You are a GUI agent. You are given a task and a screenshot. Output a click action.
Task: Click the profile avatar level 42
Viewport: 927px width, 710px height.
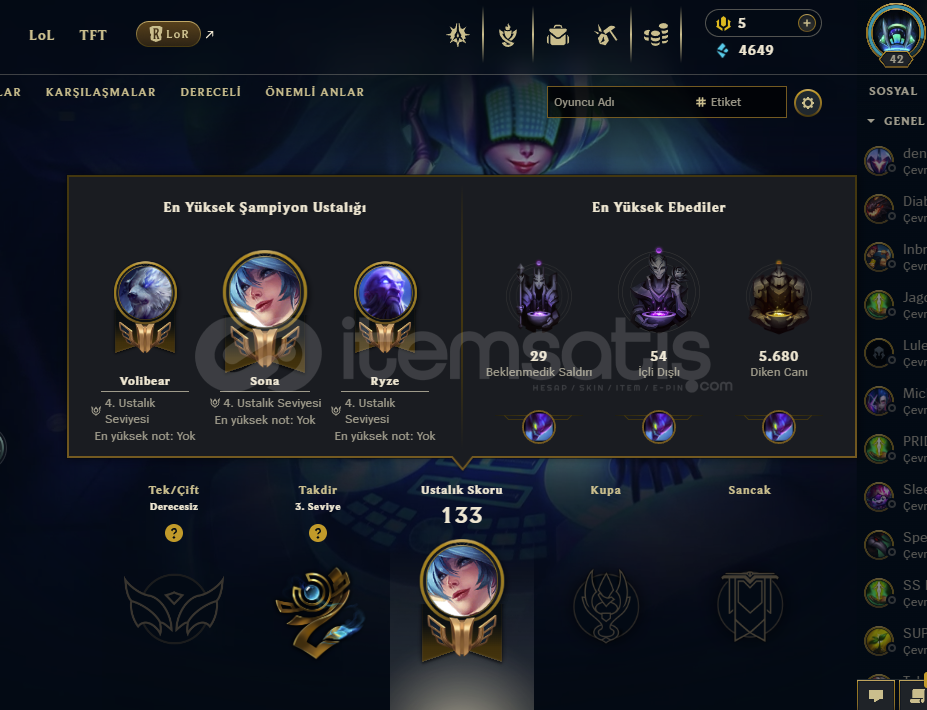896,34
